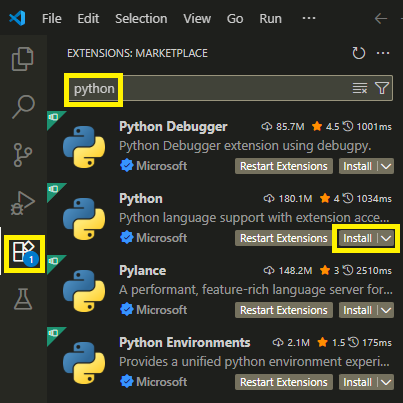
Task: Open the Pylance extension title
Action: [x=142, y=271]
